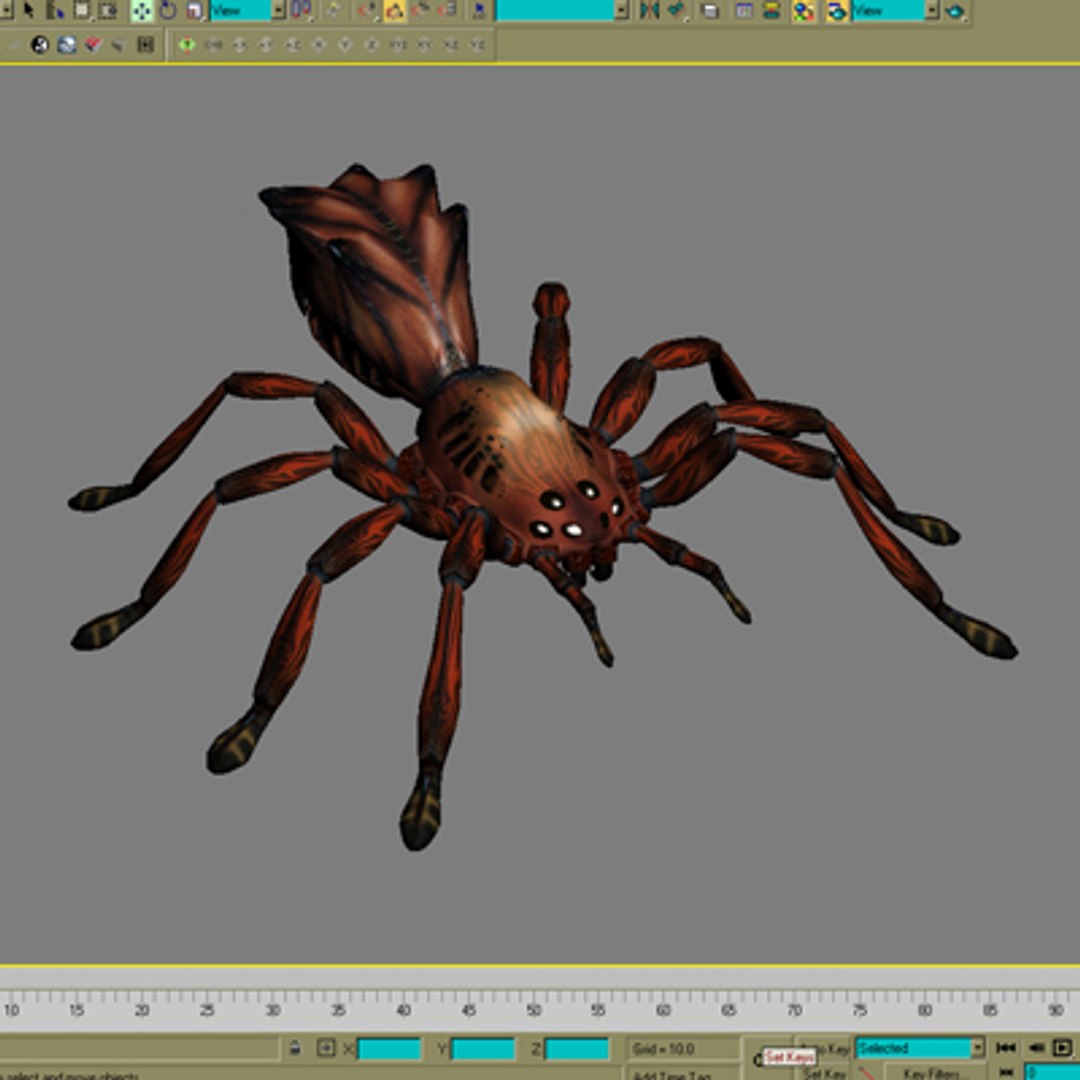
Task: Choose the Rectangular Selection Region tool
Action: [82, 10]
